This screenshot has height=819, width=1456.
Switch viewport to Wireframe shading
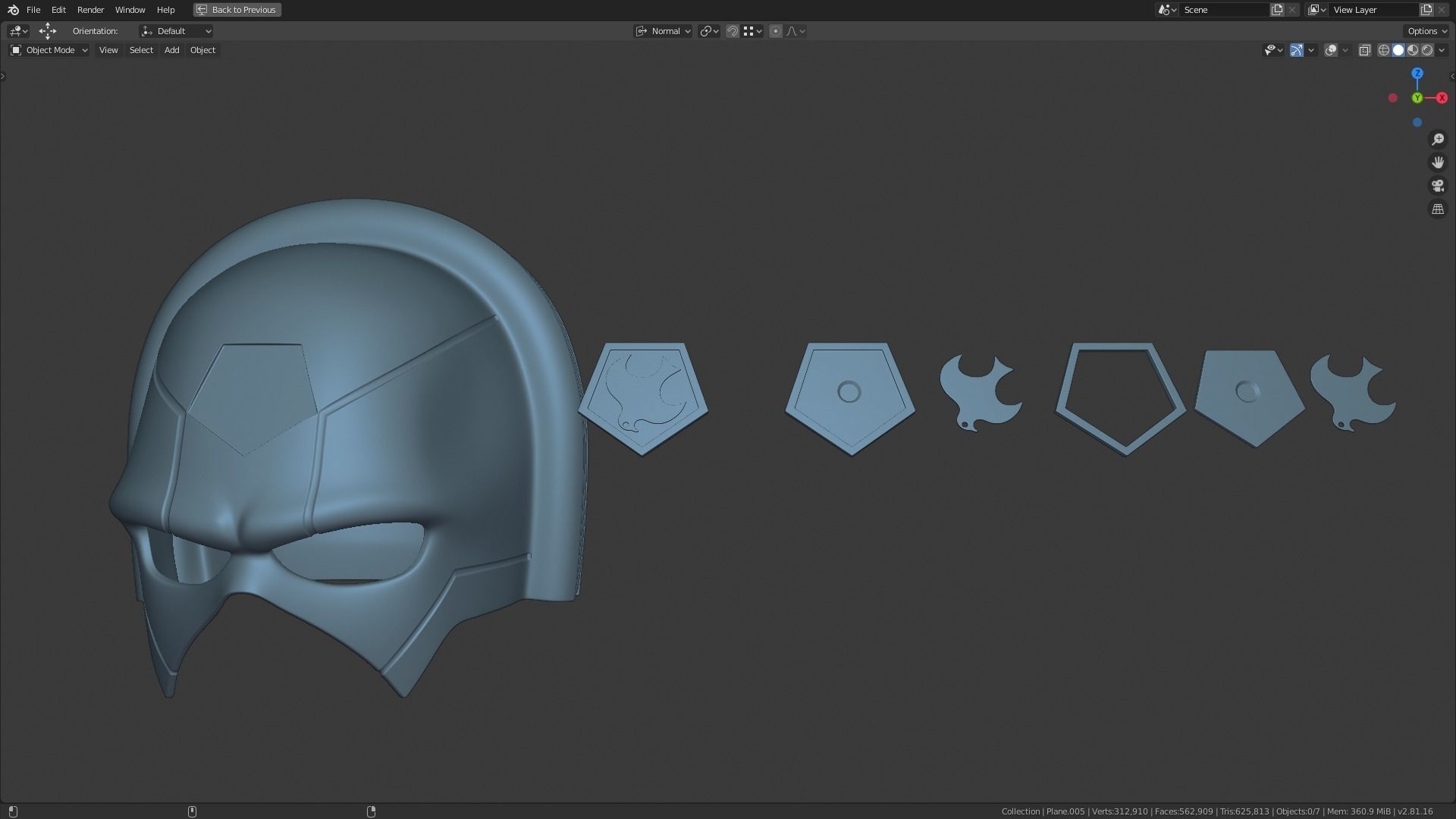pos(1382,50)
